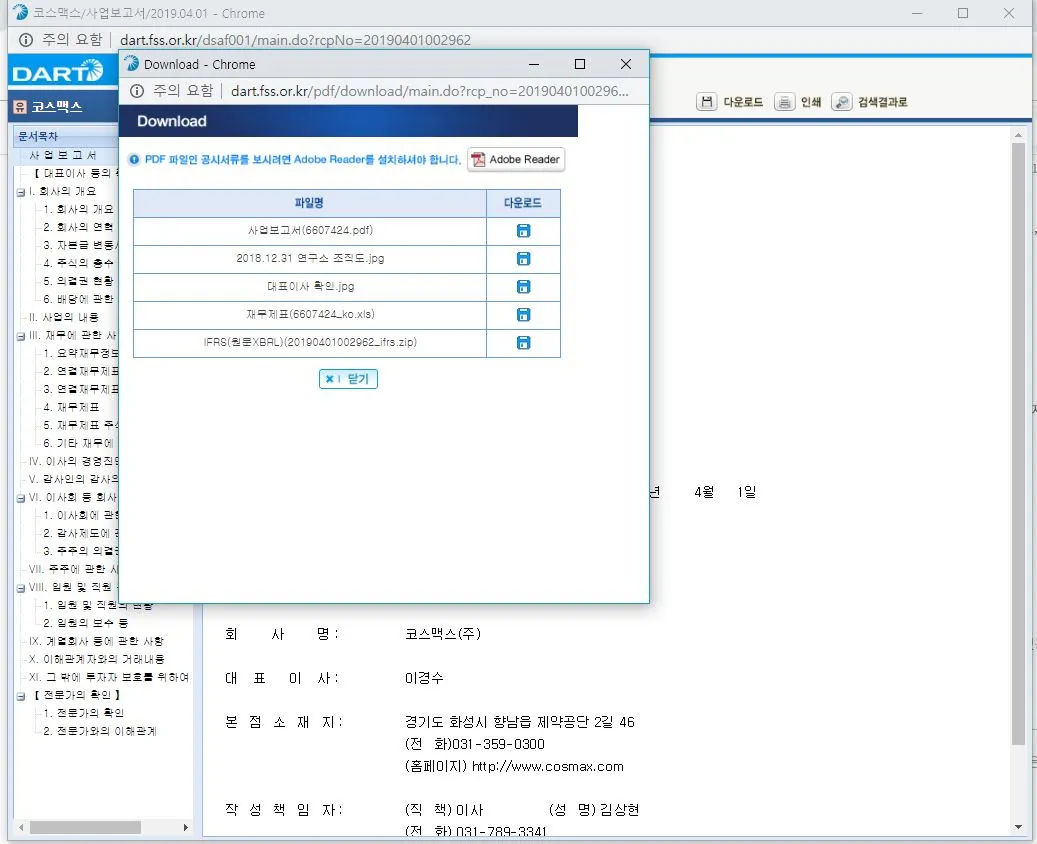The image size is (1037, 844).
Task: Click 다운로드 in the main DART toolbar
Action: (730, 102)
